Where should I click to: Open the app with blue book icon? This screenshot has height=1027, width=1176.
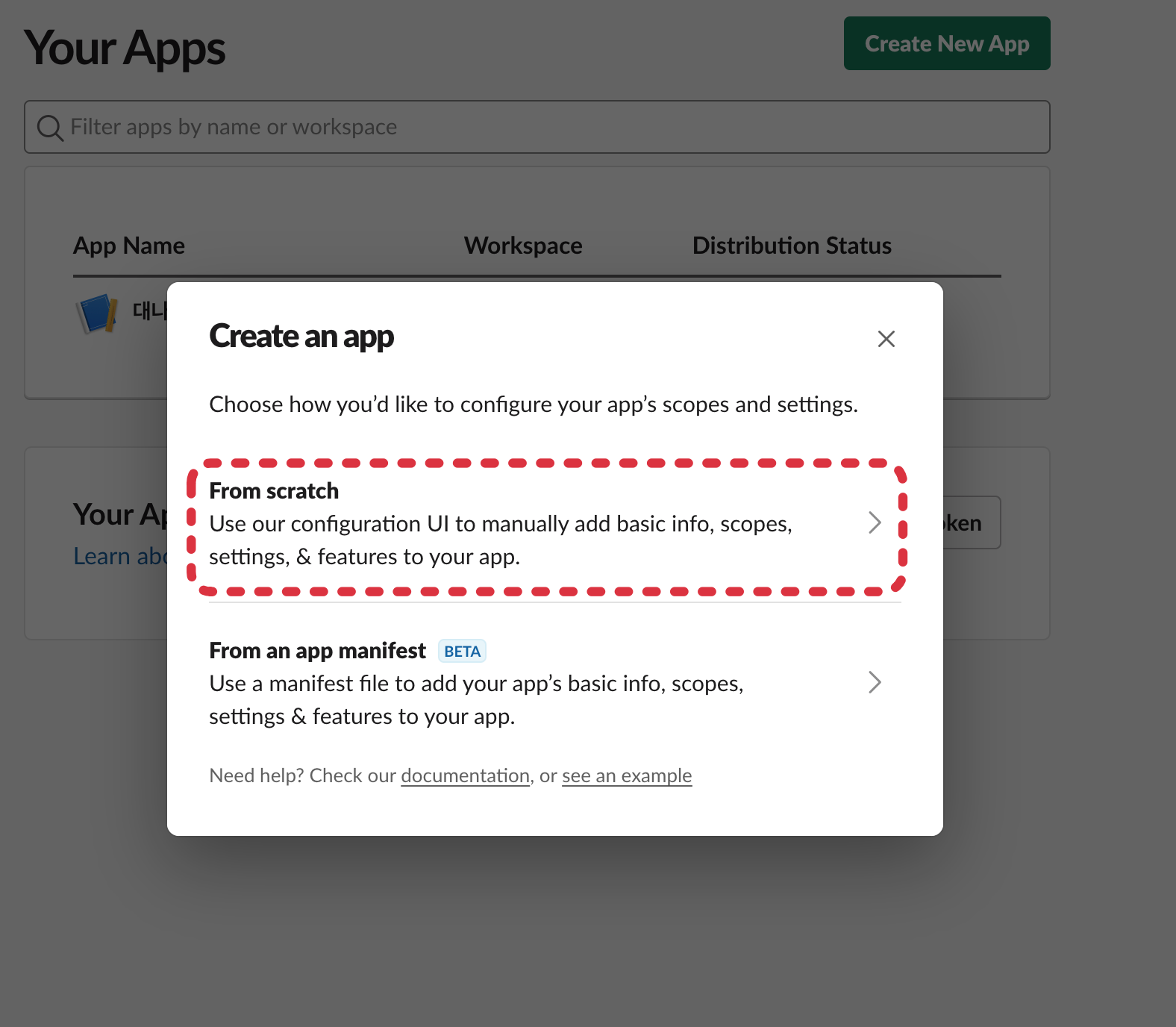coord(97,312)
